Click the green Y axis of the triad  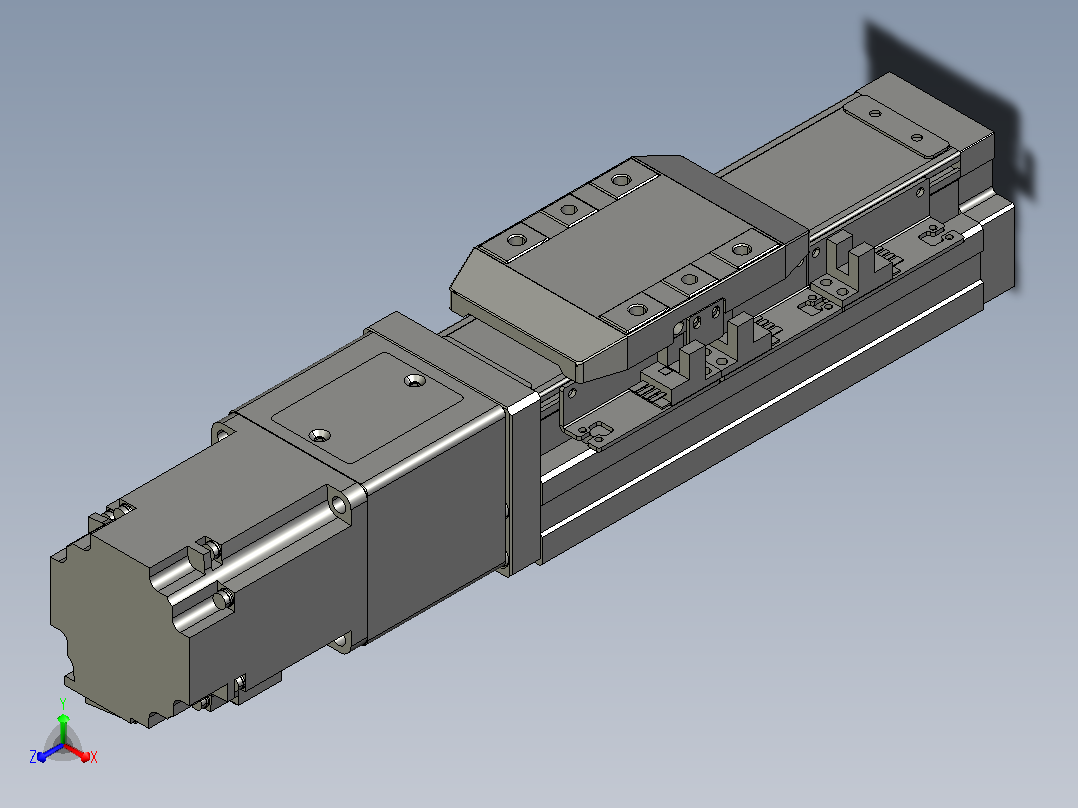[x=63, y=729]
